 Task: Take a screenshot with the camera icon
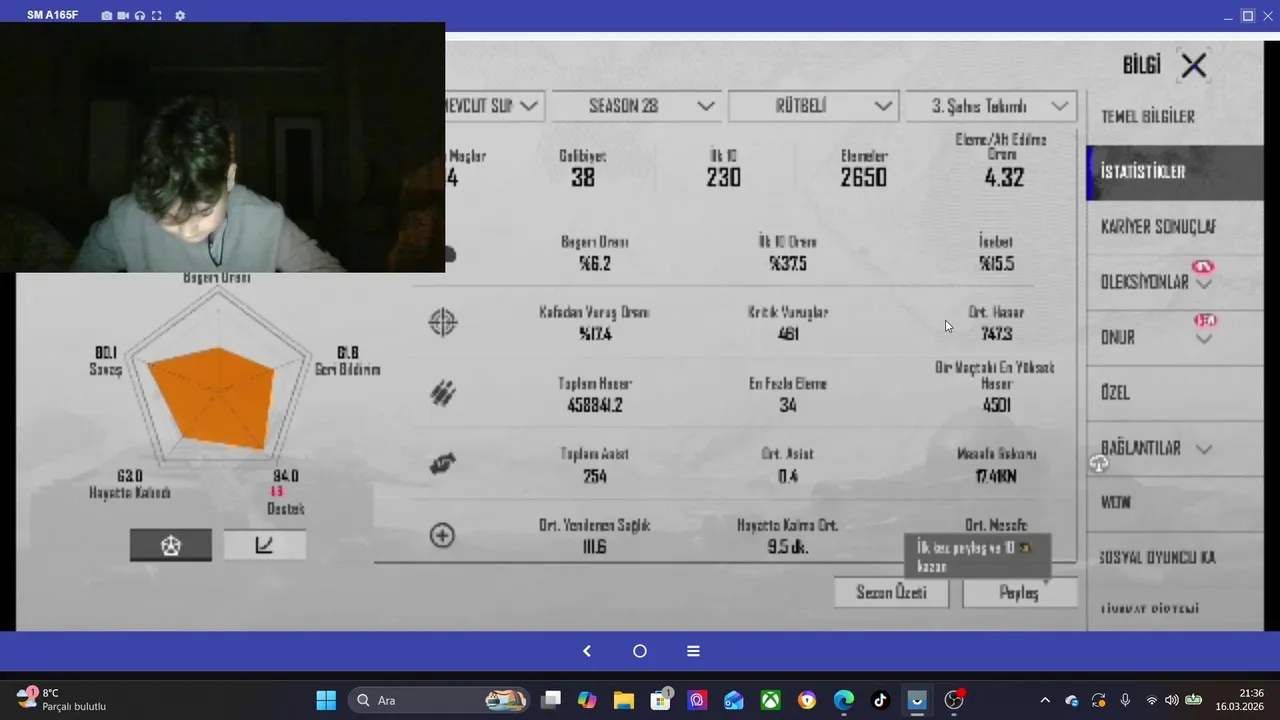(107, 16)
